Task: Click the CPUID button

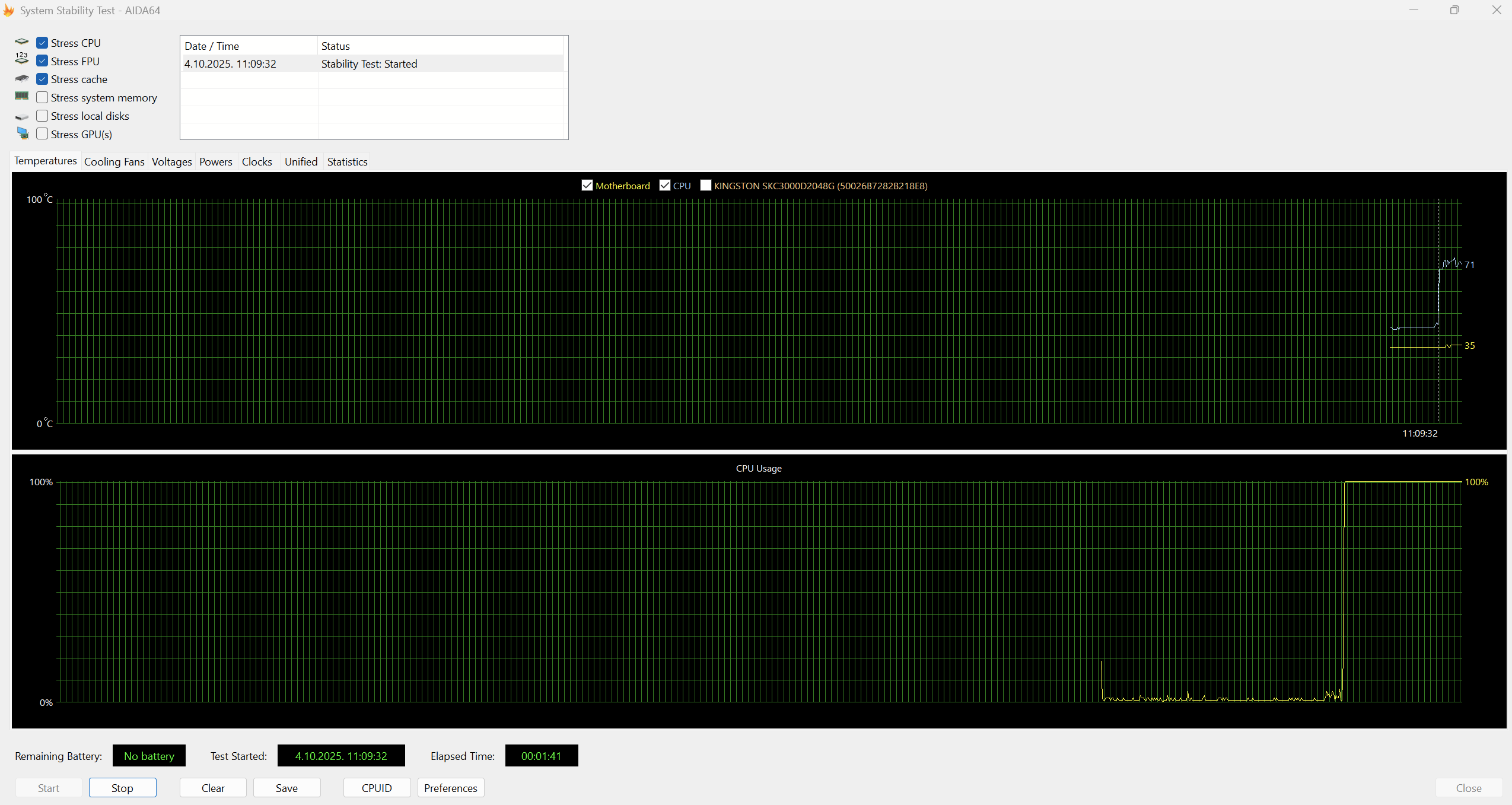Action: click(x=377, y=788)
